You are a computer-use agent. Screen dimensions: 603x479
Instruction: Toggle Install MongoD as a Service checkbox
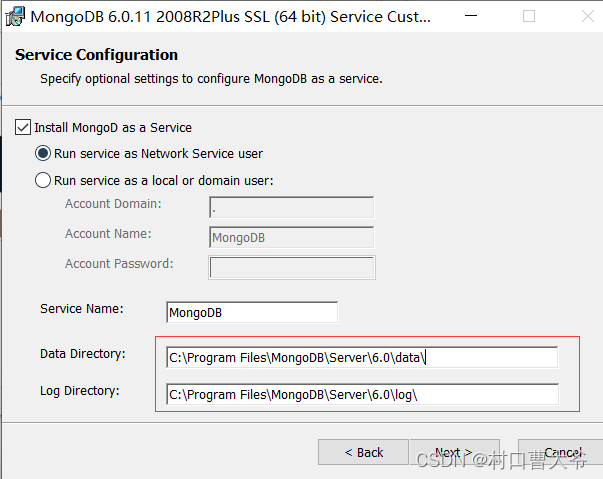point(23,127)
